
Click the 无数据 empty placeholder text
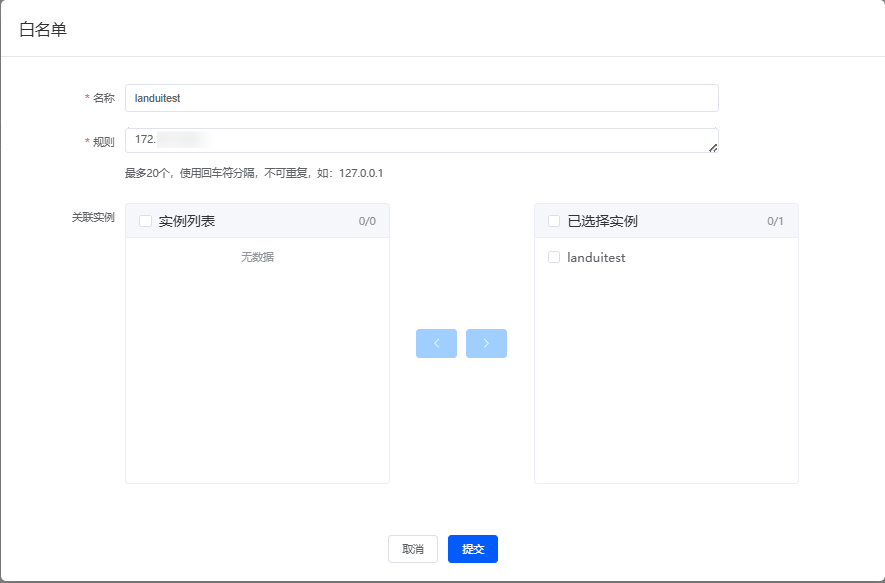point(257,257)
